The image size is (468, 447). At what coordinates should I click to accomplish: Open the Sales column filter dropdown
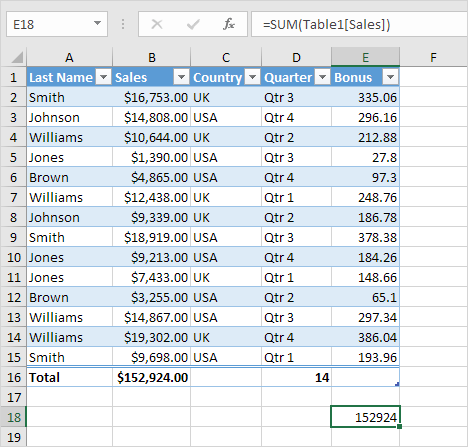tap(182, 77)
